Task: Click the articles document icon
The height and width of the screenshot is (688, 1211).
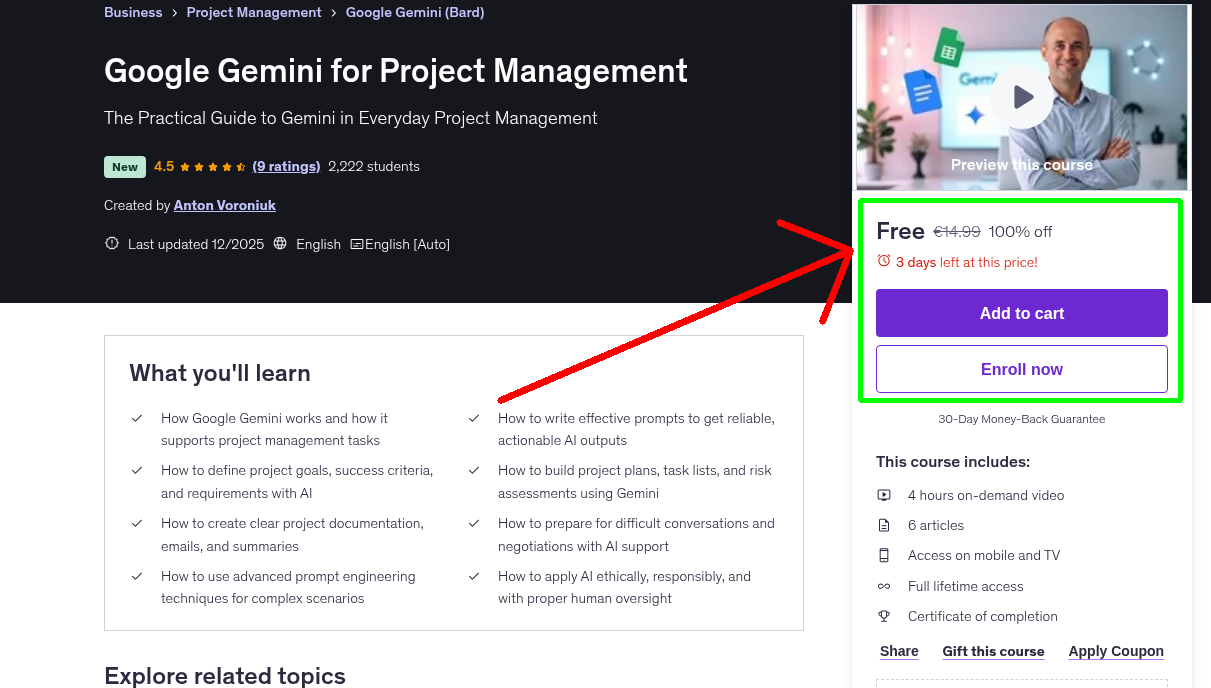Action: [x=884, y=524]
